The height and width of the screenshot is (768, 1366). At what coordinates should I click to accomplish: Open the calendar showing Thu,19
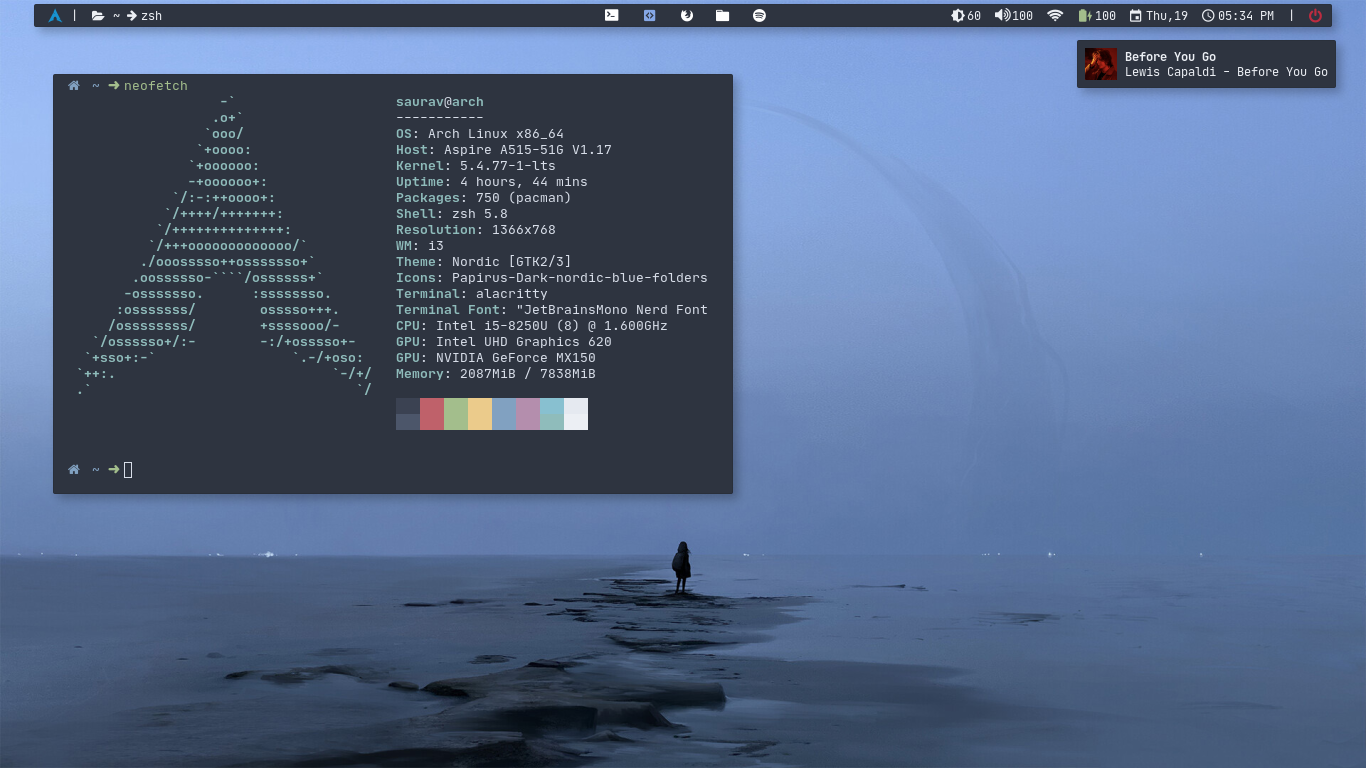1158,16
